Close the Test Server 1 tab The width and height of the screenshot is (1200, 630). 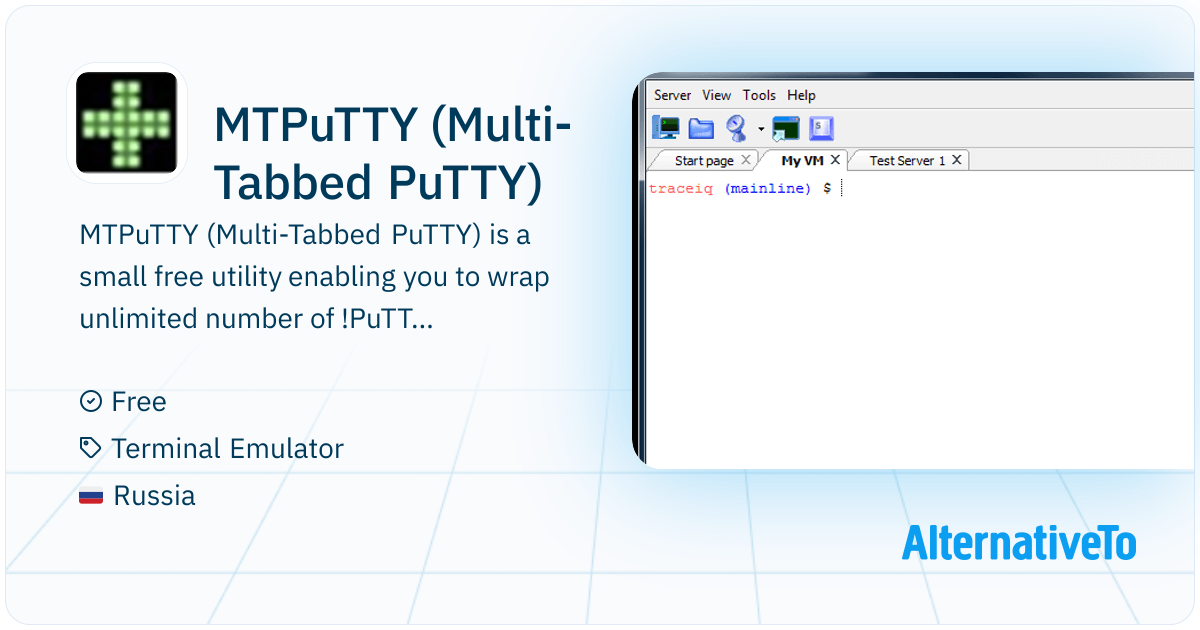pyautogui.click(x=957, y=160)
